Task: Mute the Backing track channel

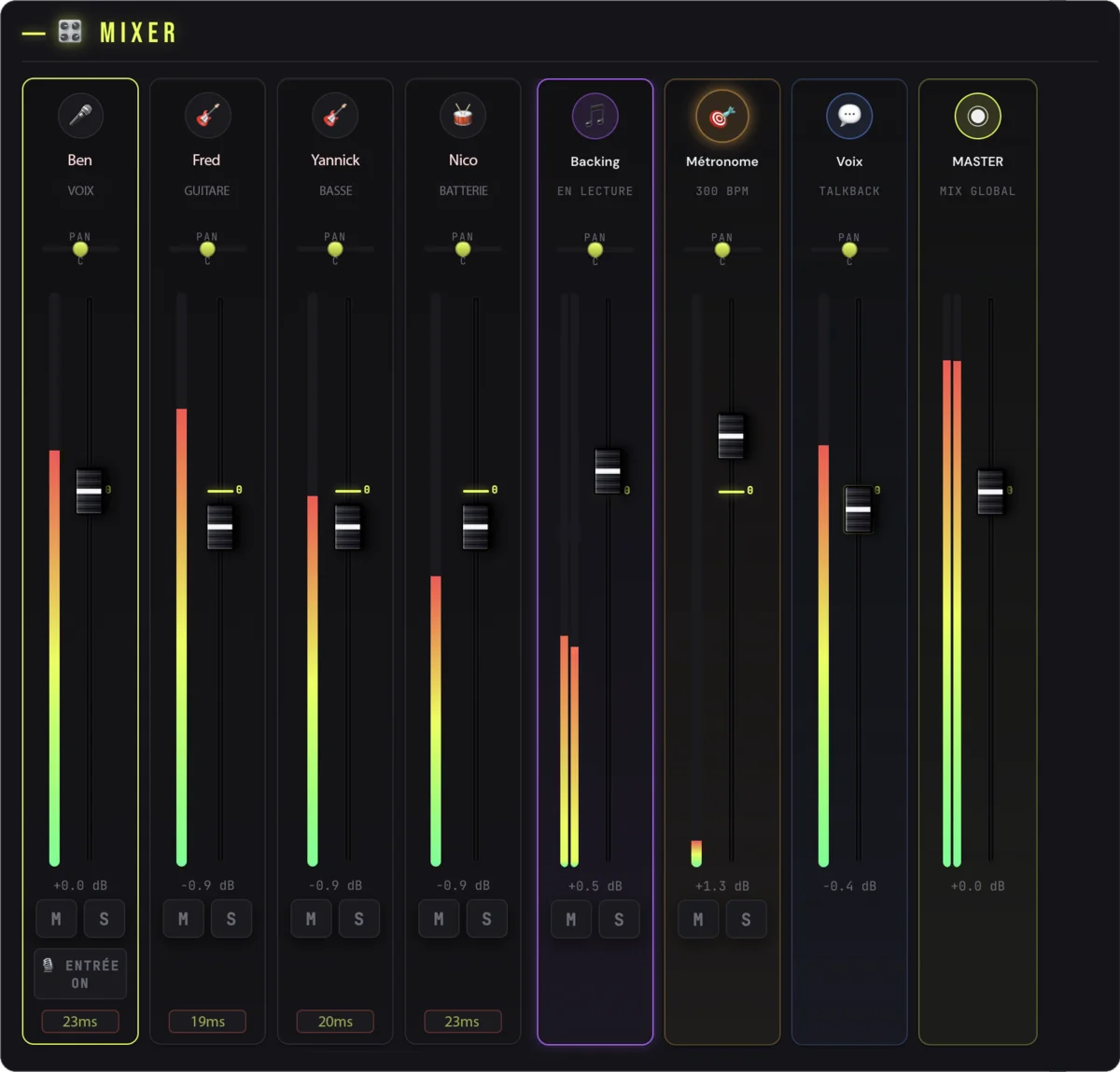Action: coord(571,920)
